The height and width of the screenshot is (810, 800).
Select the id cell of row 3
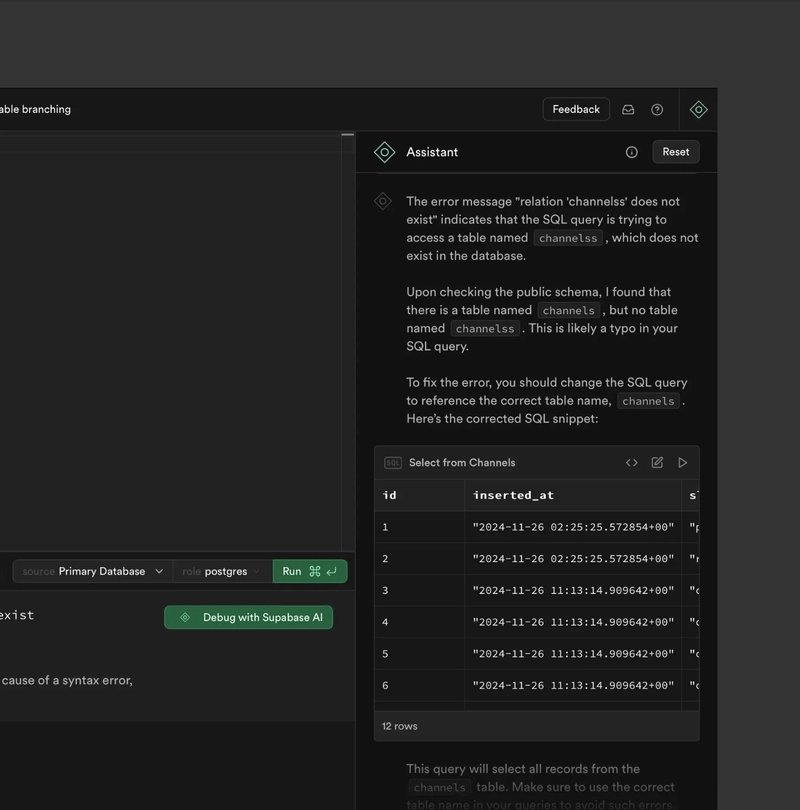click(419, 590)
